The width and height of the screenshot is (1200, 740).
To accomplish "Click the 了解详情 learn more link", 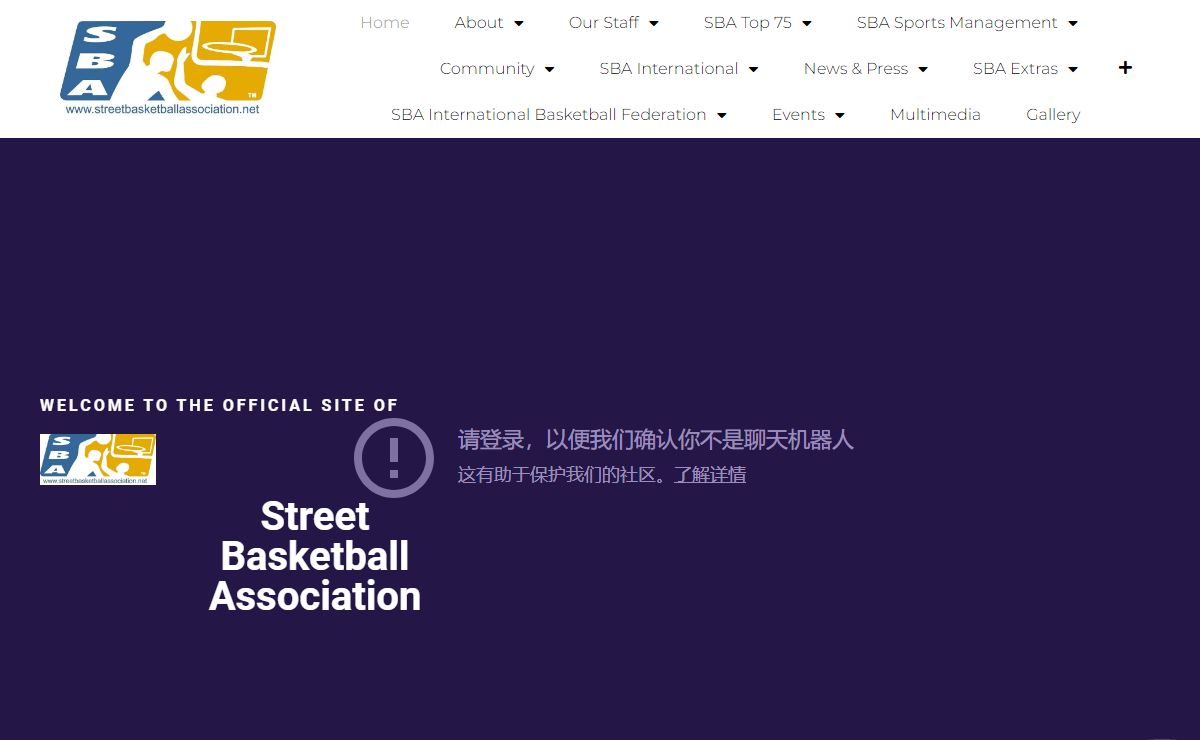I will pos(710,475).
